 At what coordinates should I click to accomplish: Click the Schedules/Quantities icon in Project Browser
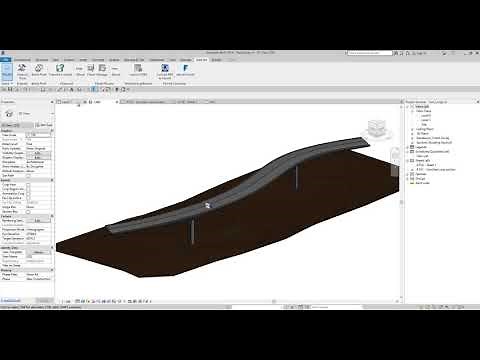point(412,151)
